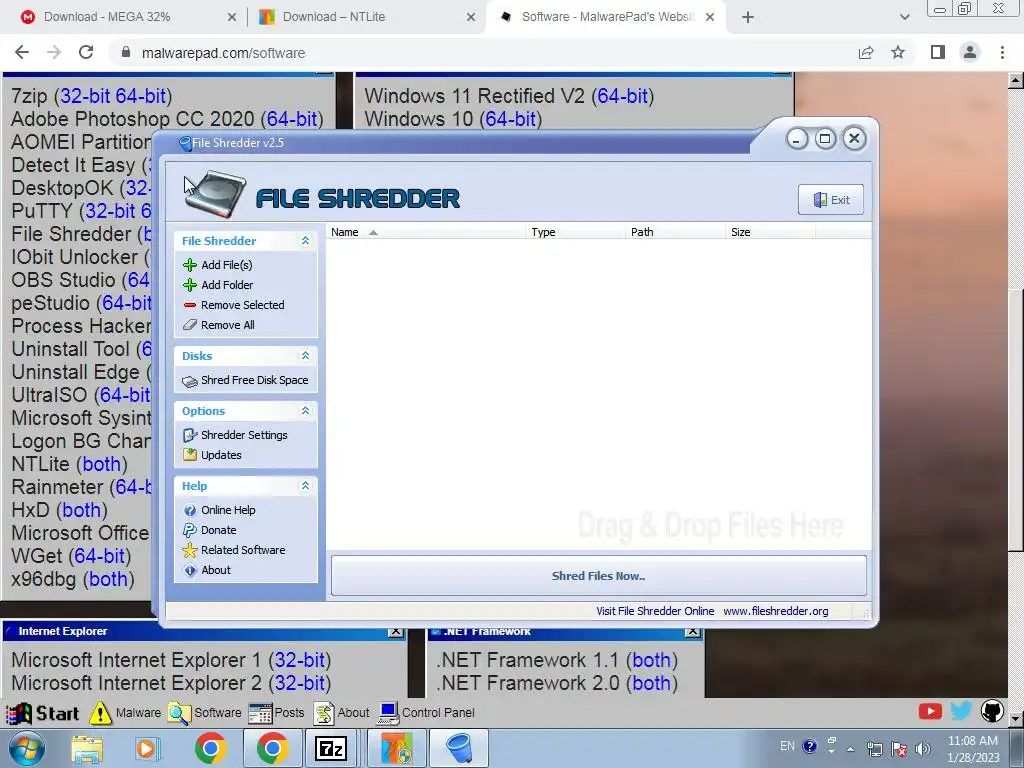Collapse the File Shredder panel section
Viewport: 1024px width, 768px height.
pos(305,241)
